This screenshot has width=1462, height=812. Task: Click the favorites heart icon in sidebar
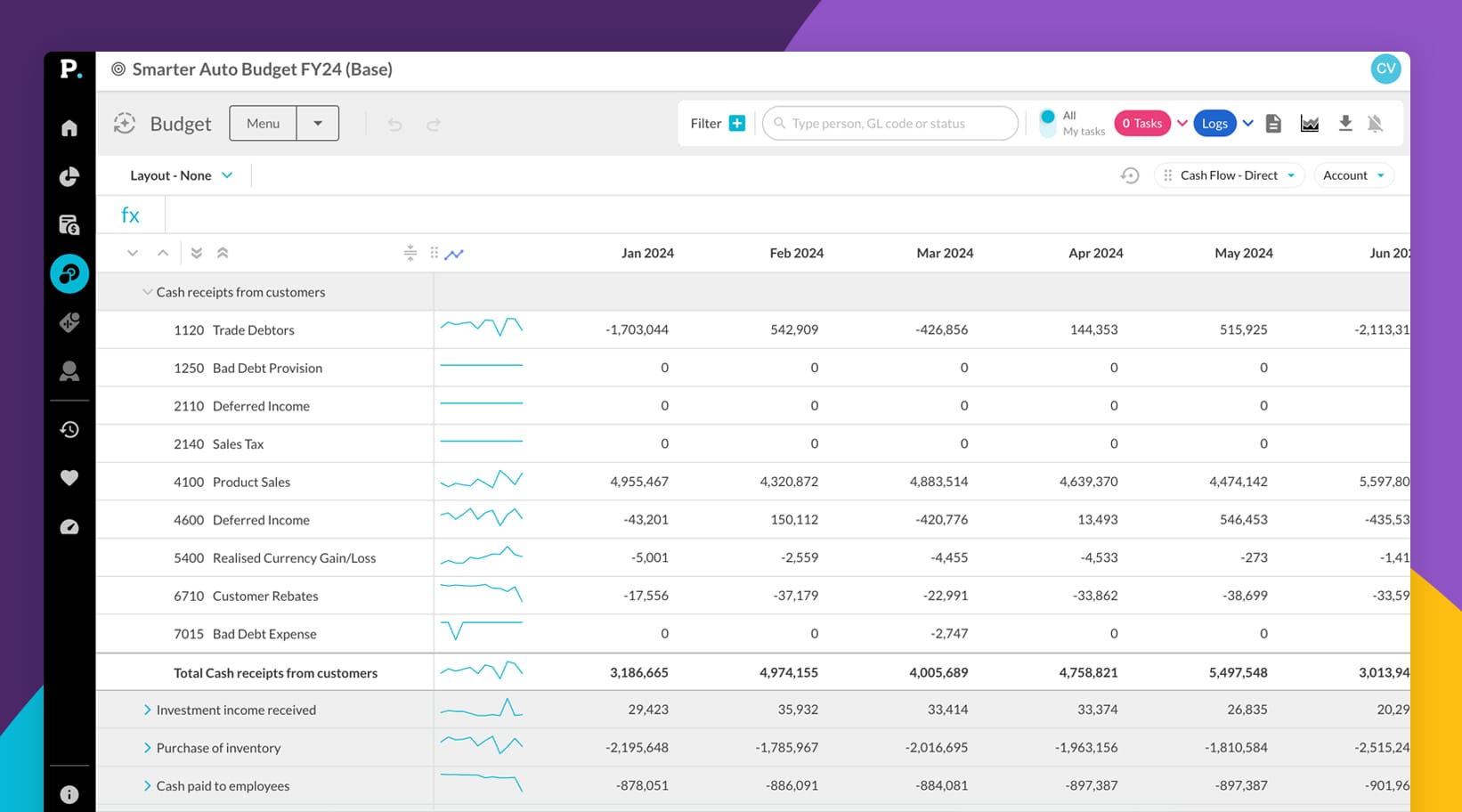tap(69, 477)
